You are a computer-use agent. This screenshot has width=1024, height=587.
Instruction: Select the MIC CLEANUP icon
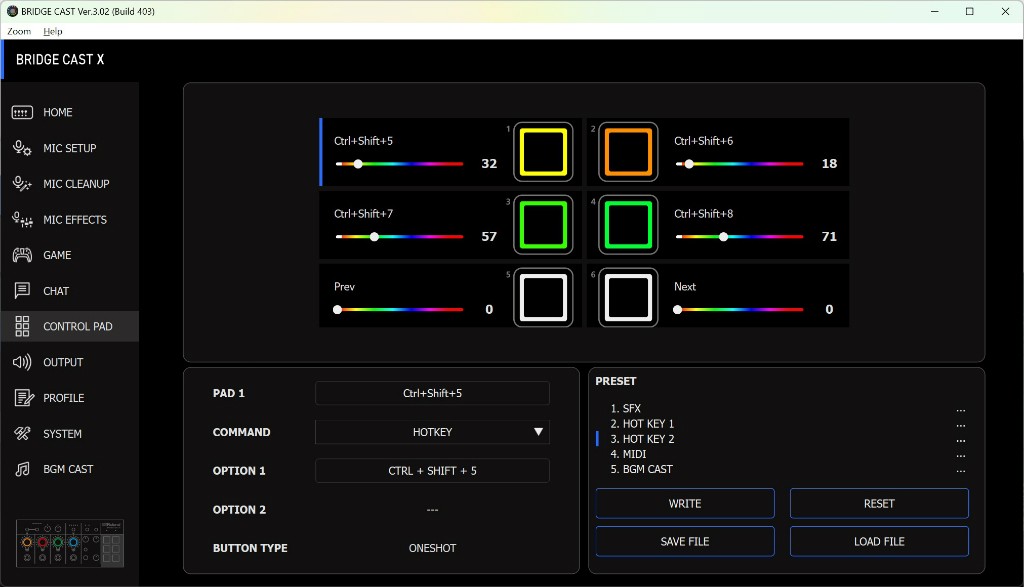pos(22,184)
